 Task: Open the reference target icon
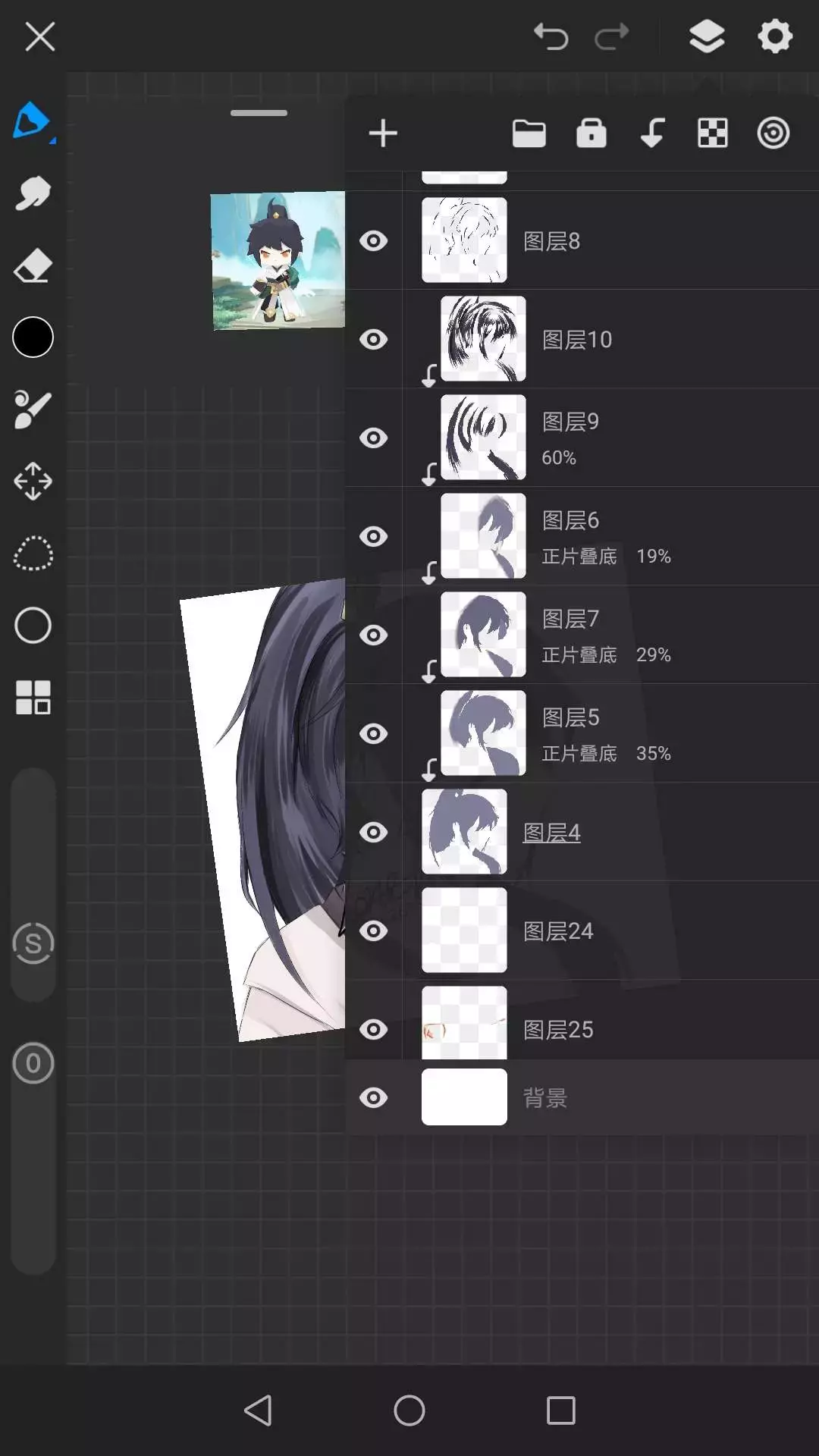tap(773, 133)
